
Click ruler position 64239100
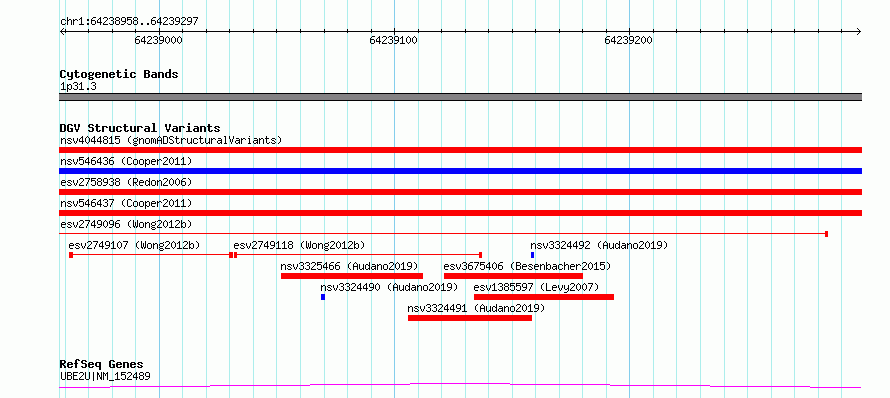pyautogui.click(x=393, y=40)
